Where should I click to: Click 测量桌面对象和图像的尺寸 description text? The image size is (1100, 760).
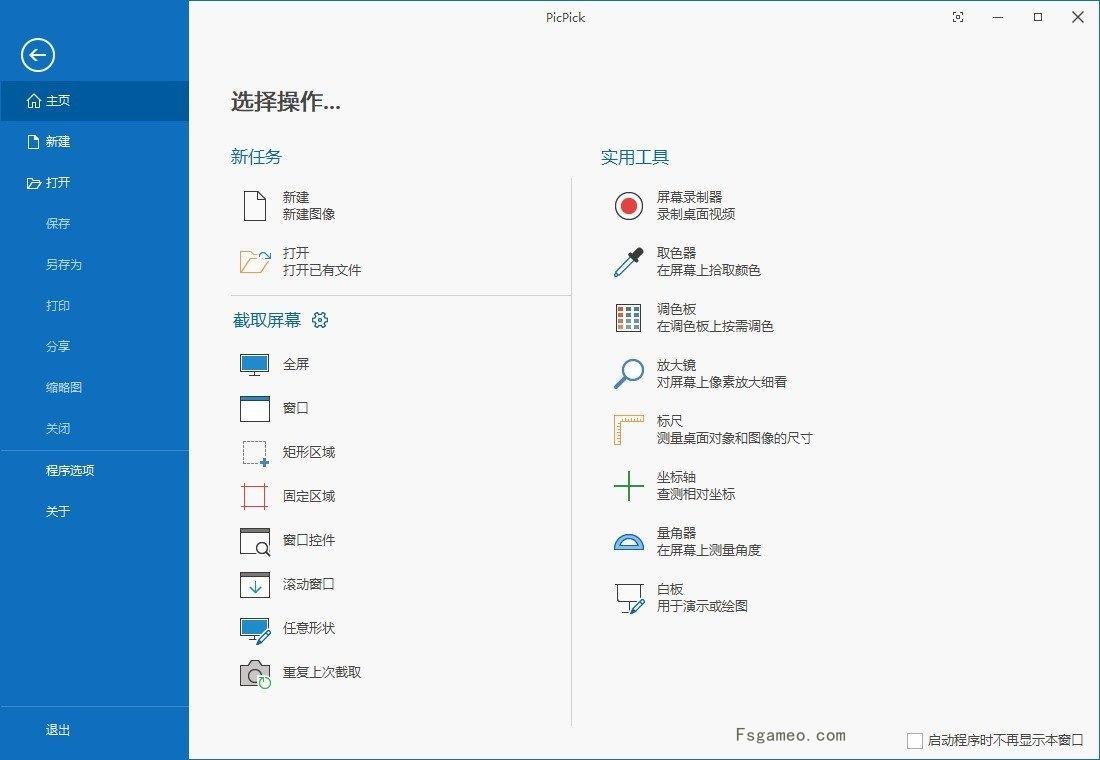click(x=735, y=439)
